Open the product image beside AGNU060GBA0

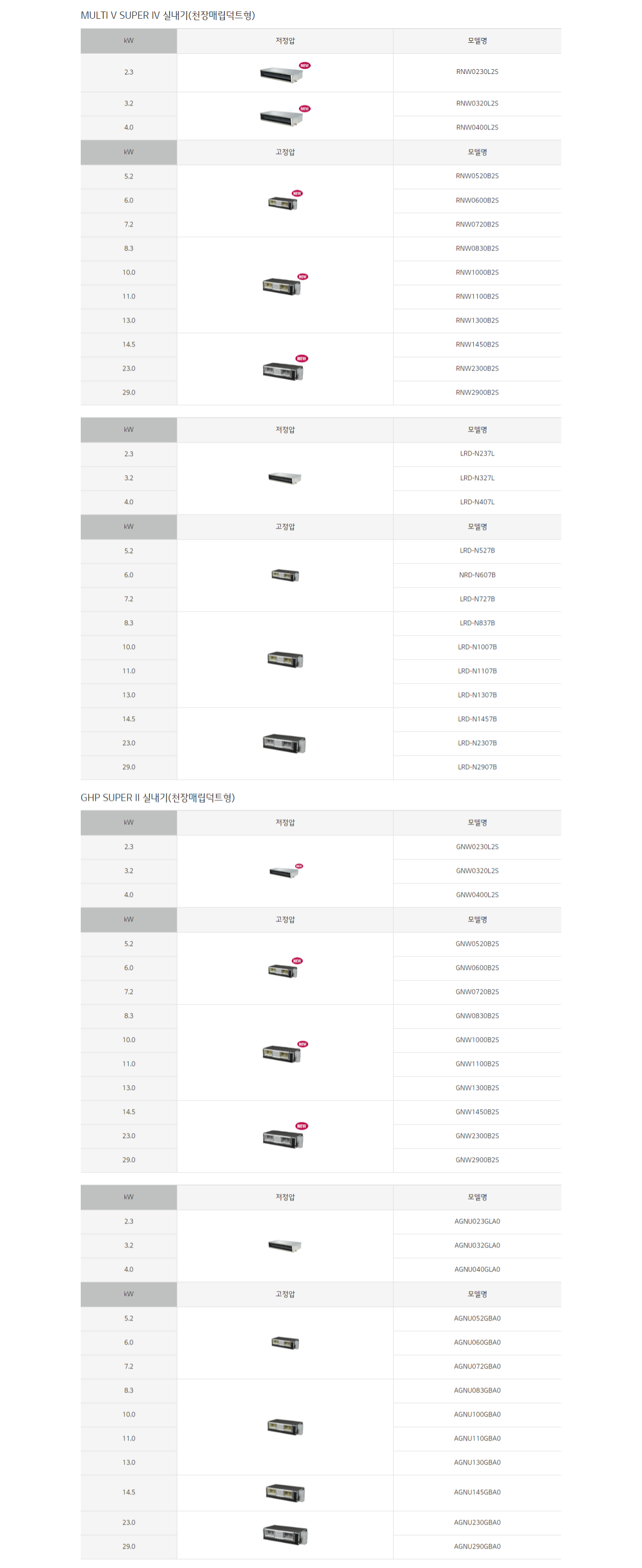284,1343
